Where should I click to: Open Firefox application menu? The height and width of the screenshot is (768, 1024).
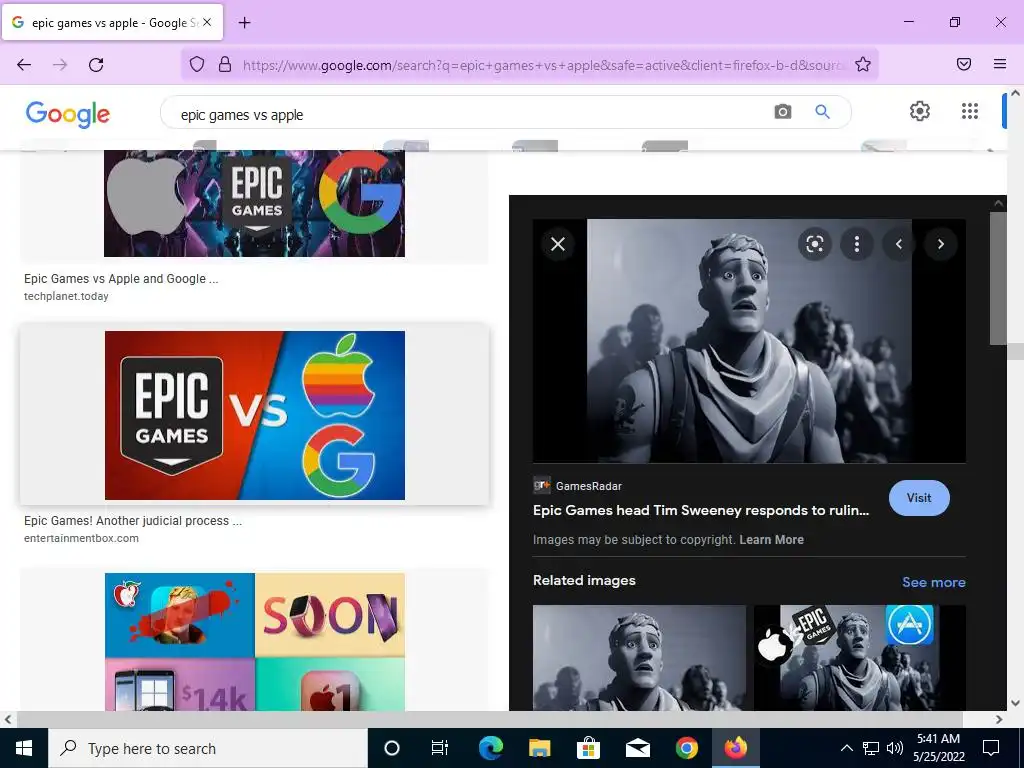999,64
